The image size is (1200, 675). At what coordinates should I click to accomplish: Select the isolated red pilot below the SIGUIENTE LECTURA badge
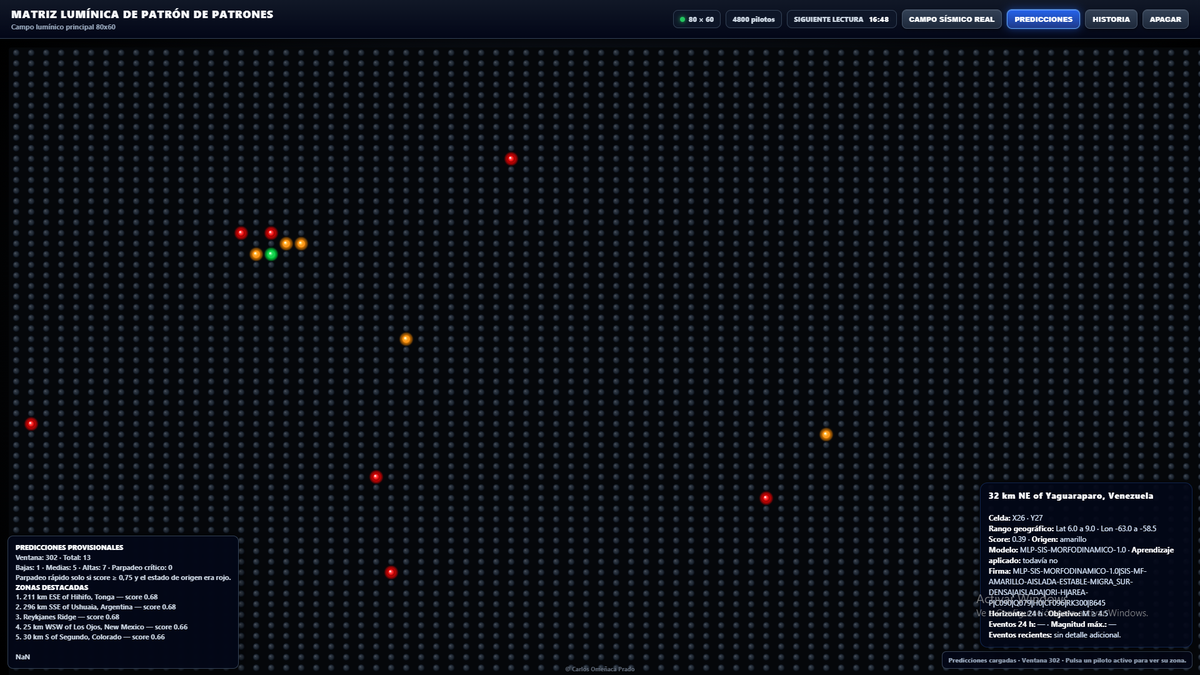click(x=511, y=158)
